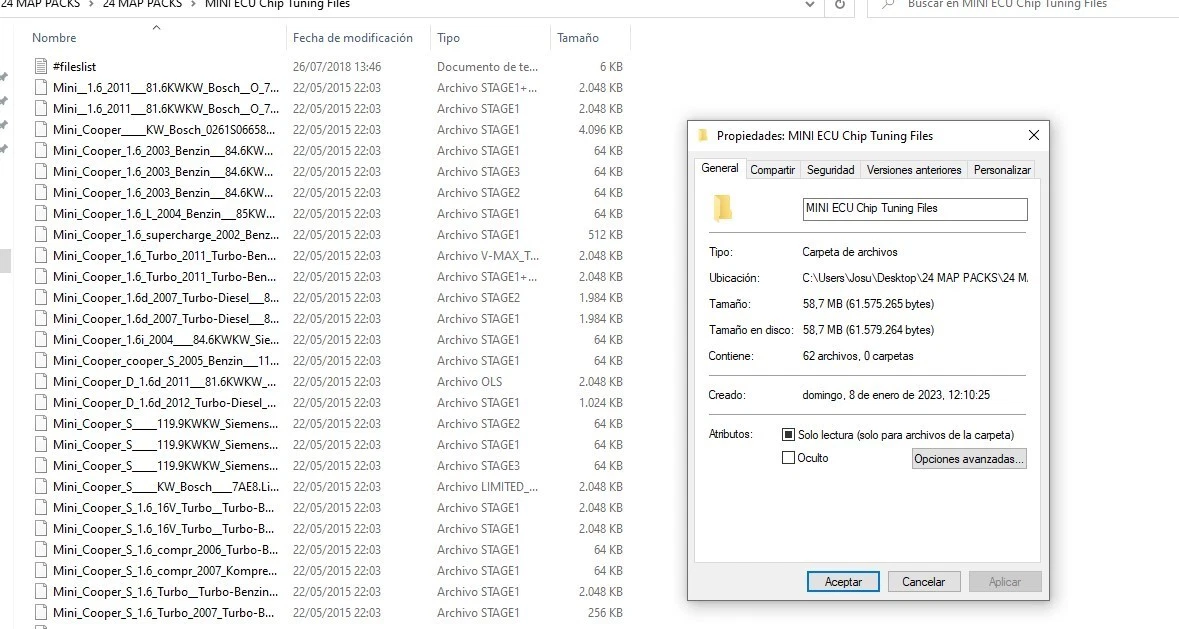Click the Cancelar button
The height and width of the screenshot is (629, 1179).
[x=923, y=582]
